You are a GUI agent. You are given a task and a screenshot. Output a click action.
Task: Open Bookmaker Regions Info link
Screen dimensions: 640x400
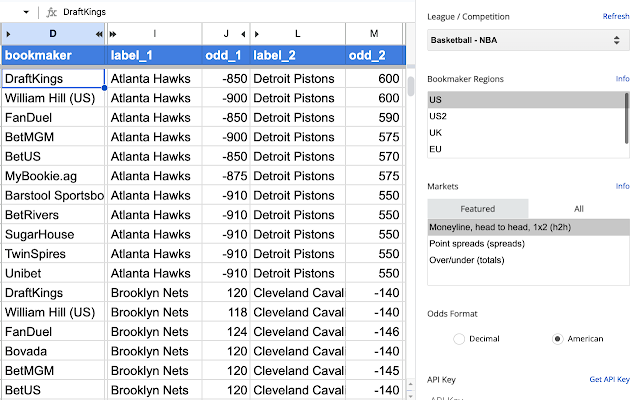(622, 78)
